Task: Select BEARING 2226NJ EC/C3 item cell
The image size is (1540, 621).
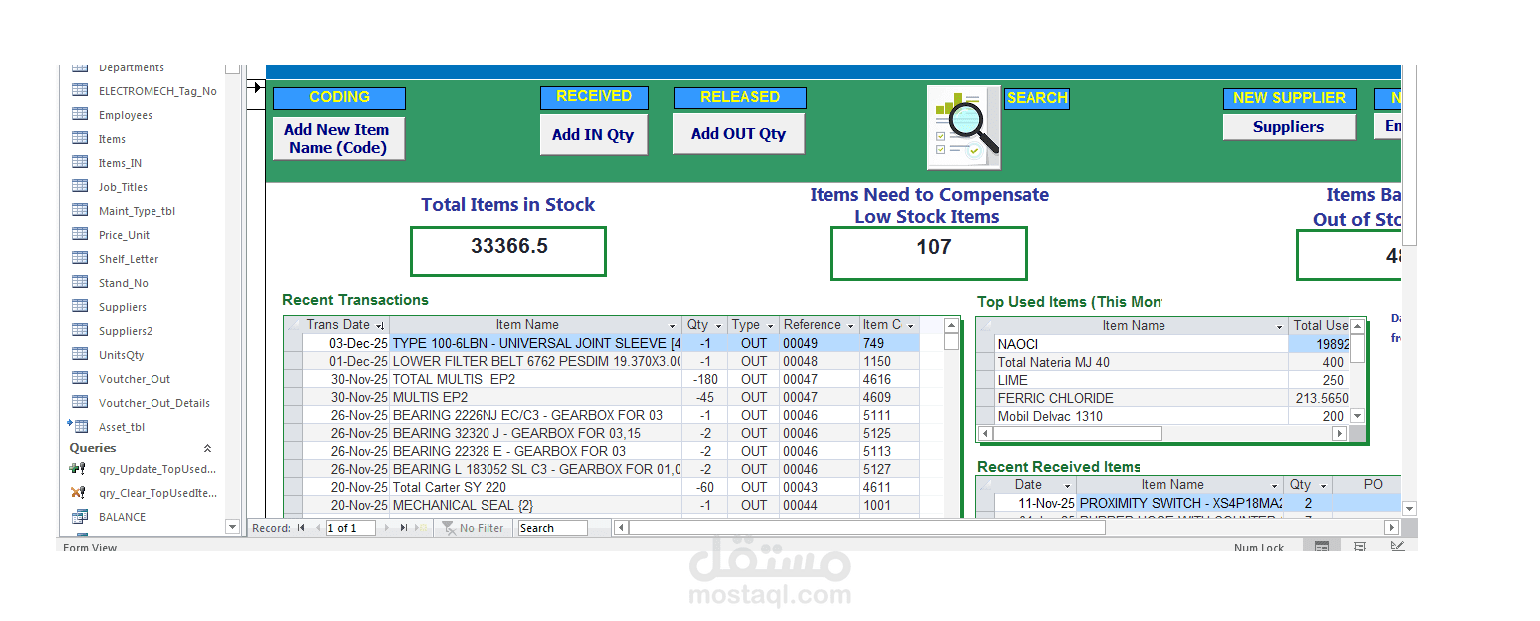Action: (535, 415)
